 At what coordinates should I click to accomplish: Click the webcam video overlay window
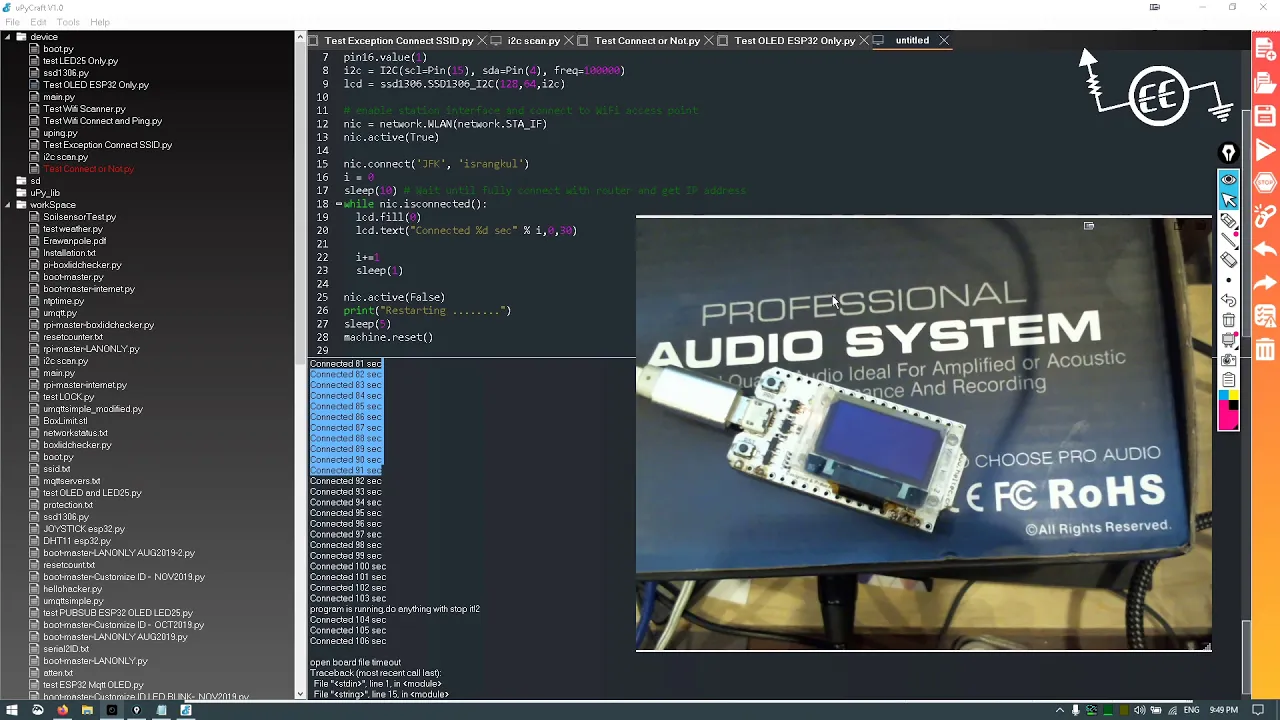pyautogui.click(x=923, y=434)
